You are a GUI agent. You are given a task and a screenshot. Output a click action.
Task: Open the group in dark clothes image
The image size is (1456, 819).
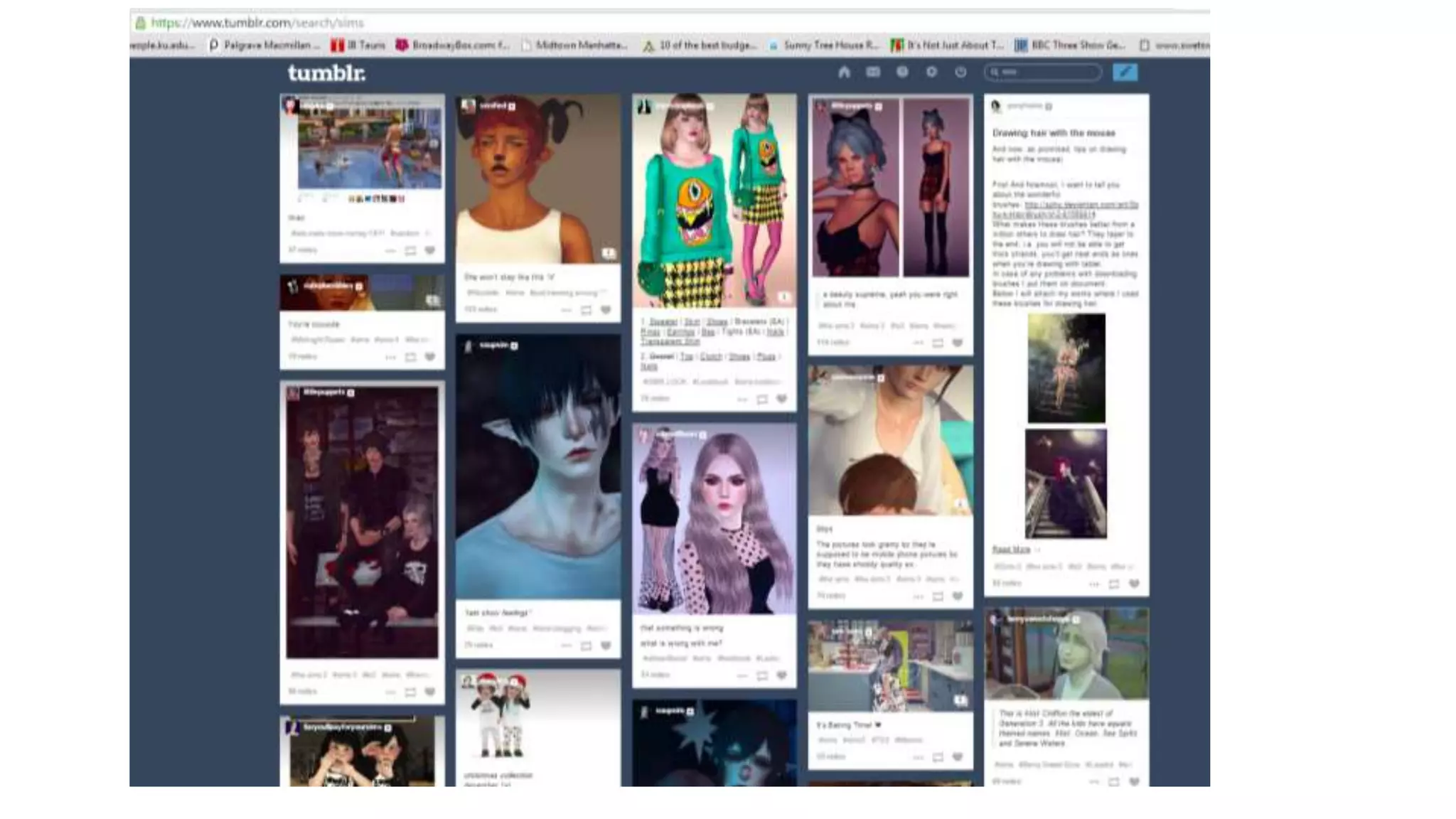pos(363,523)
